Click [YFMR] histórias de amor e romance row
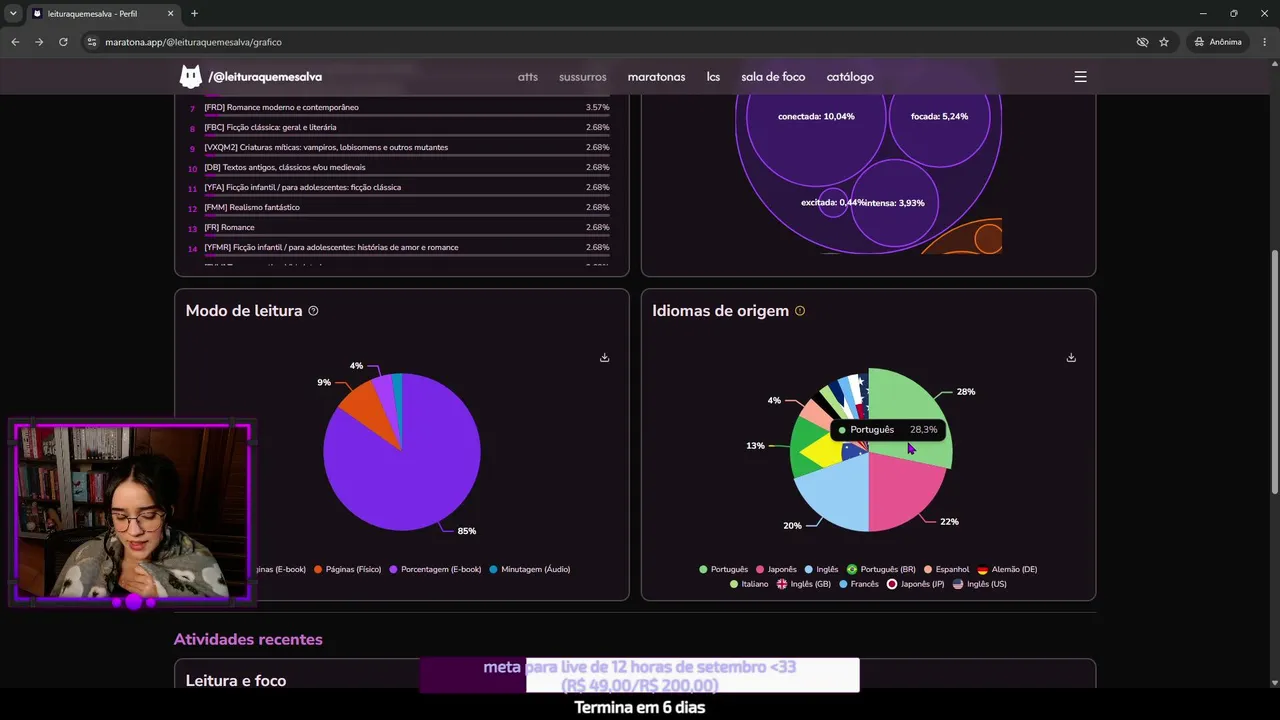Image resolution: width=1280 pixels, height=720 pixels. point(400,248)
